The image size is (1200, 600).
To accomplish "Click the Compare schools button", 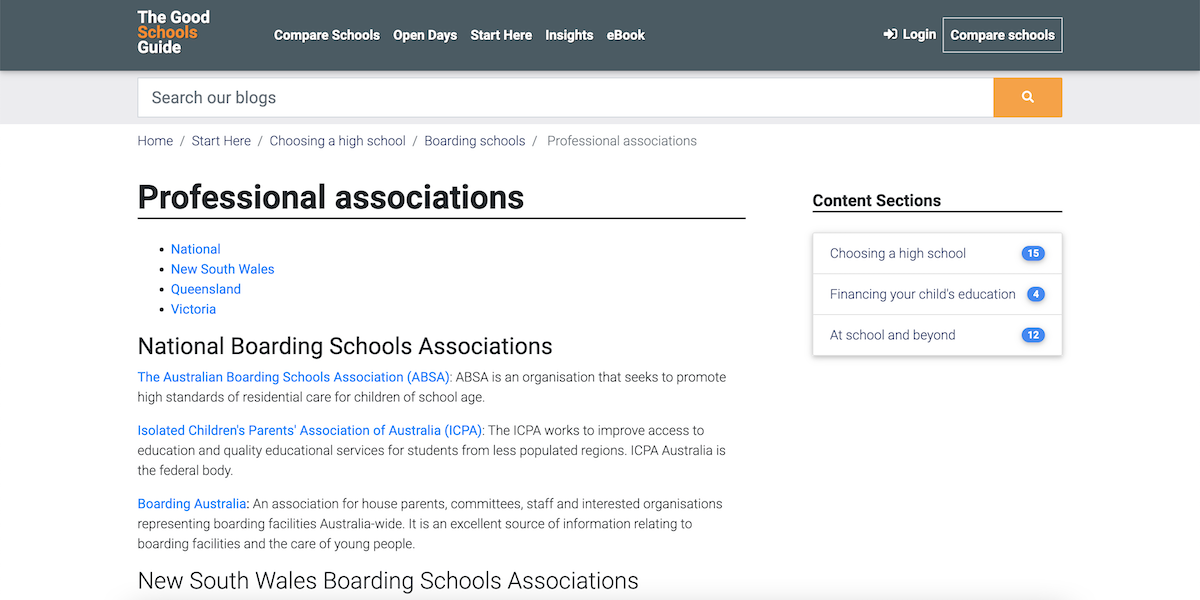I will (1002, 34).
